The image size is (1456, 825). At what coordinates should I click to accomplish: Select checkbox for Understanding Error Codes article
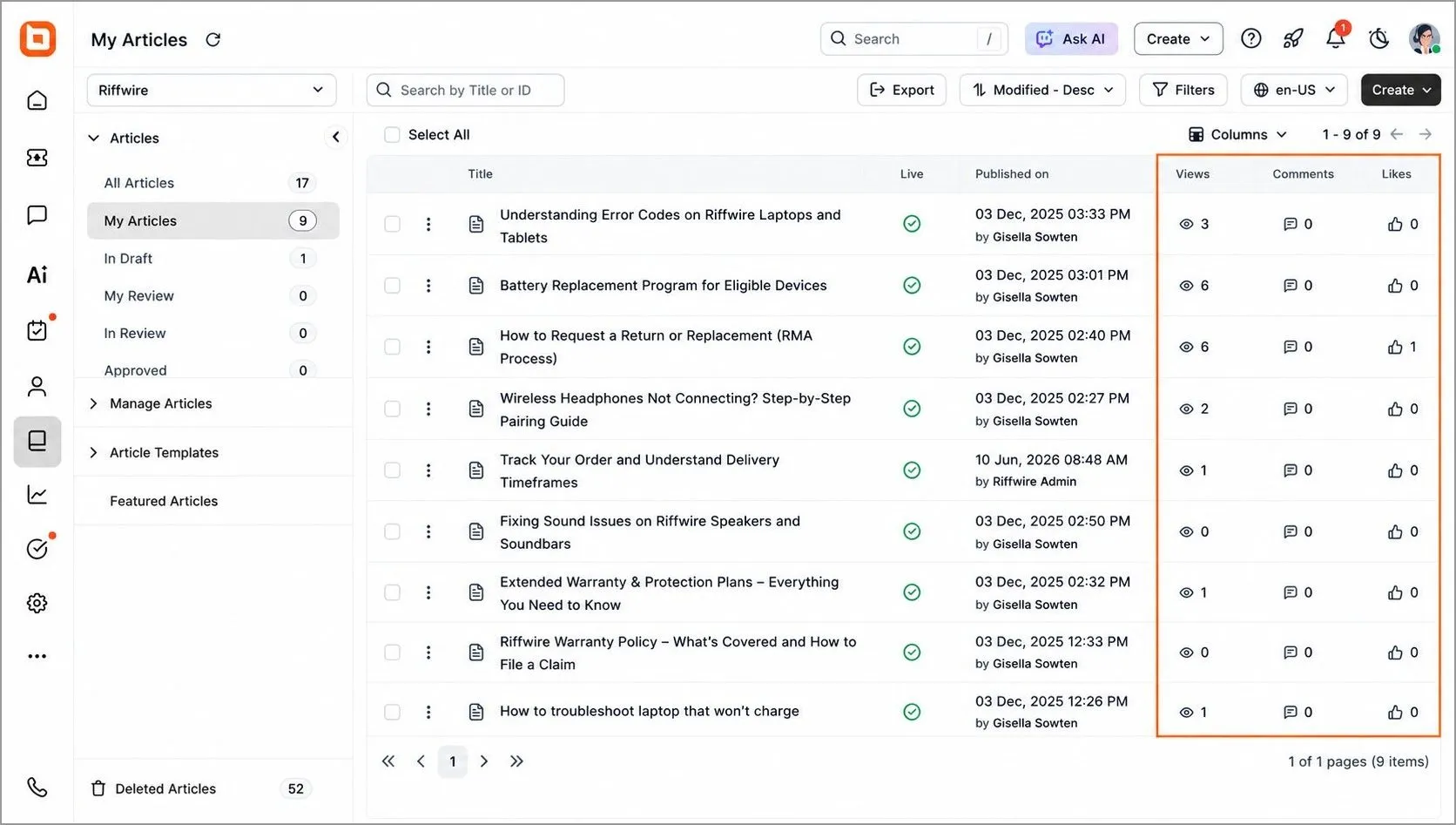point(393,225)
